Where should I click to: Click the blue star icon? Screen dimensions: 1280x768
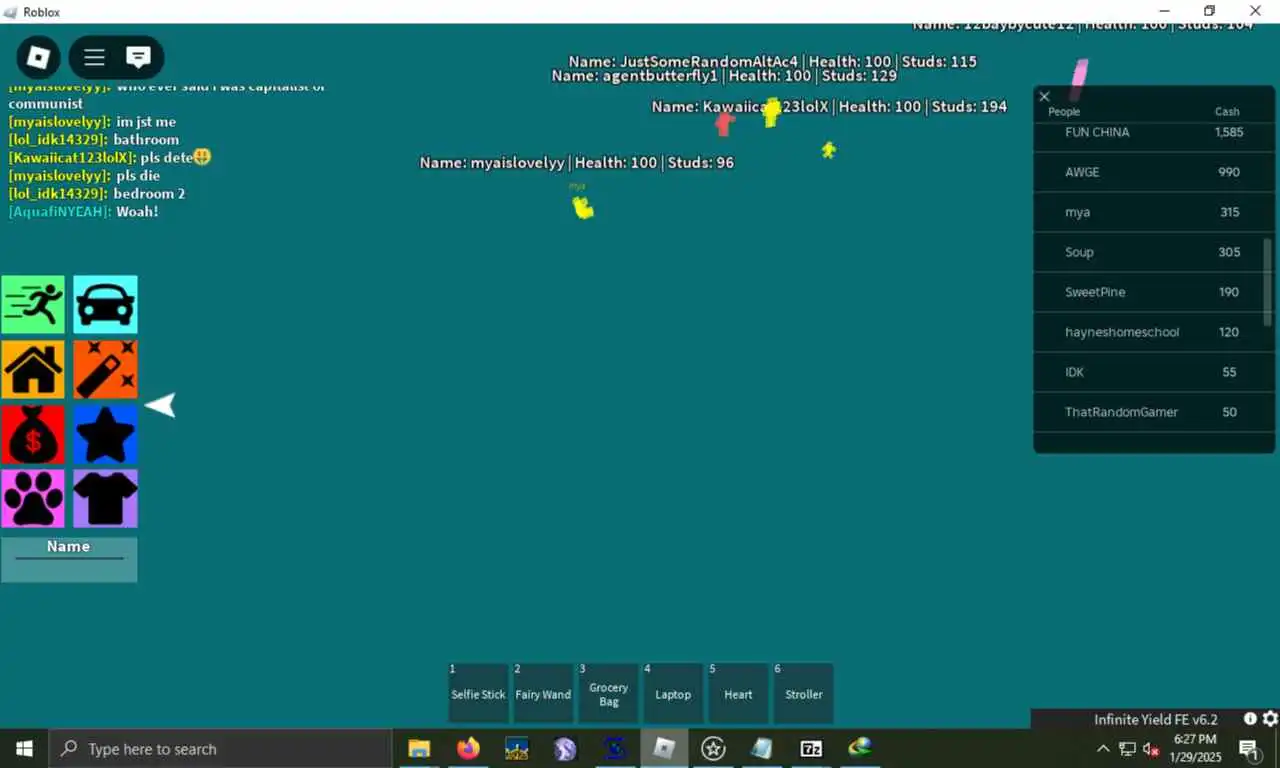[105, 434]
